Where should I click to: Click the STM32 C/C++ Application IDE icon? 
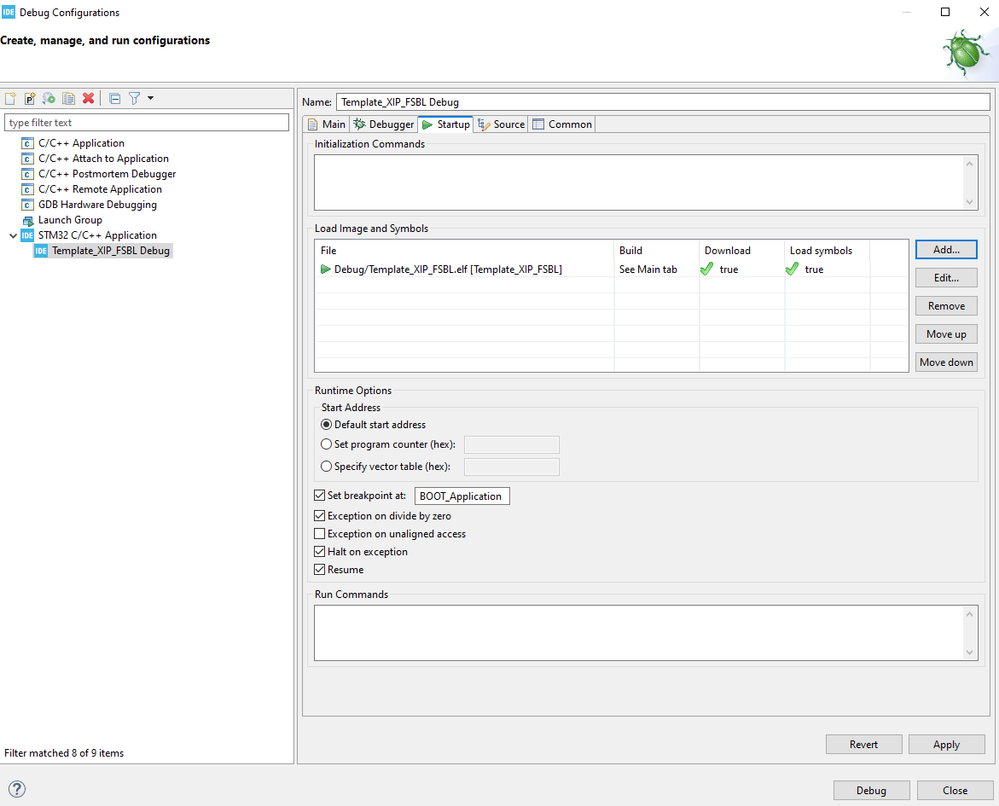[x=27, y=236]
